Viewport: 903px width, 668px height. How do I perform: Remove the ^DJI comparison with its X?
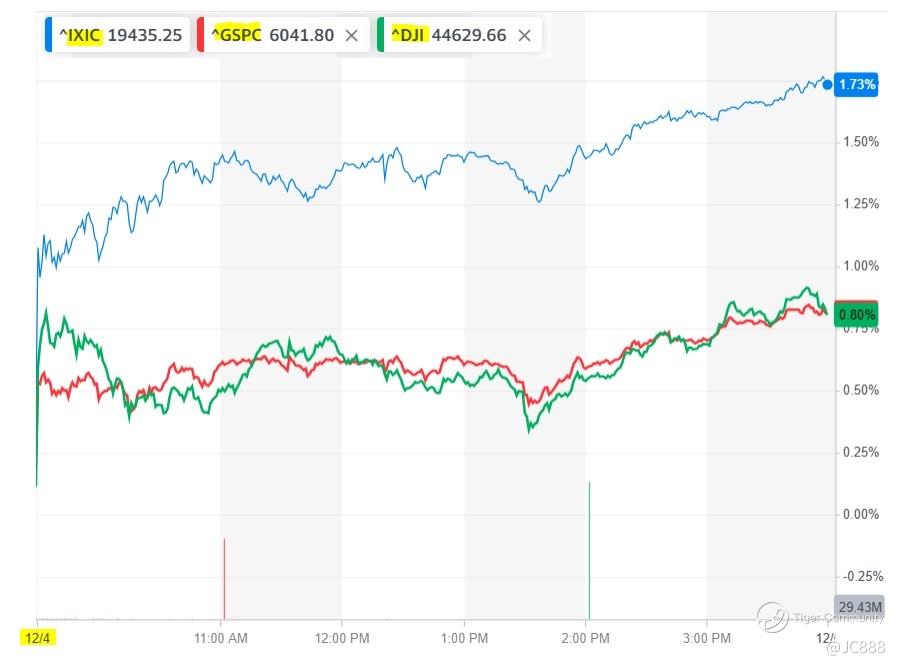[524, 35]
